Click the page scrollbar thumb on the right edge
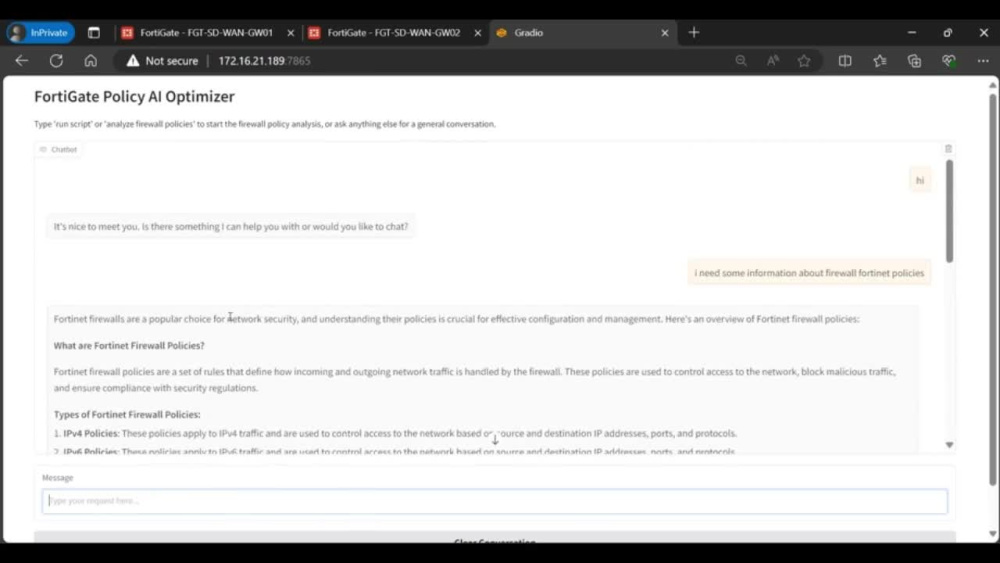The height and width of the screenshot is (563, 1000). [992, 289]
